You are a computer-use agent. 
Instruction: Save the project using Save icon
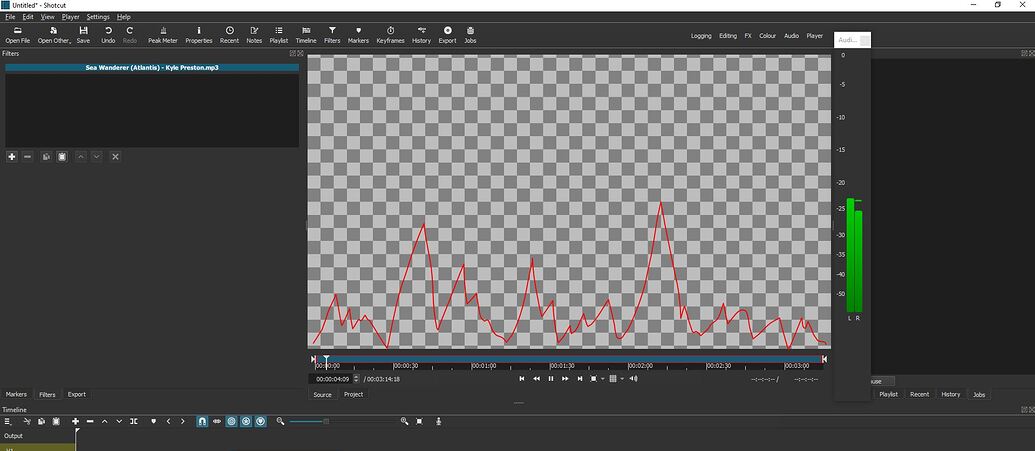[x=83, y=35]
